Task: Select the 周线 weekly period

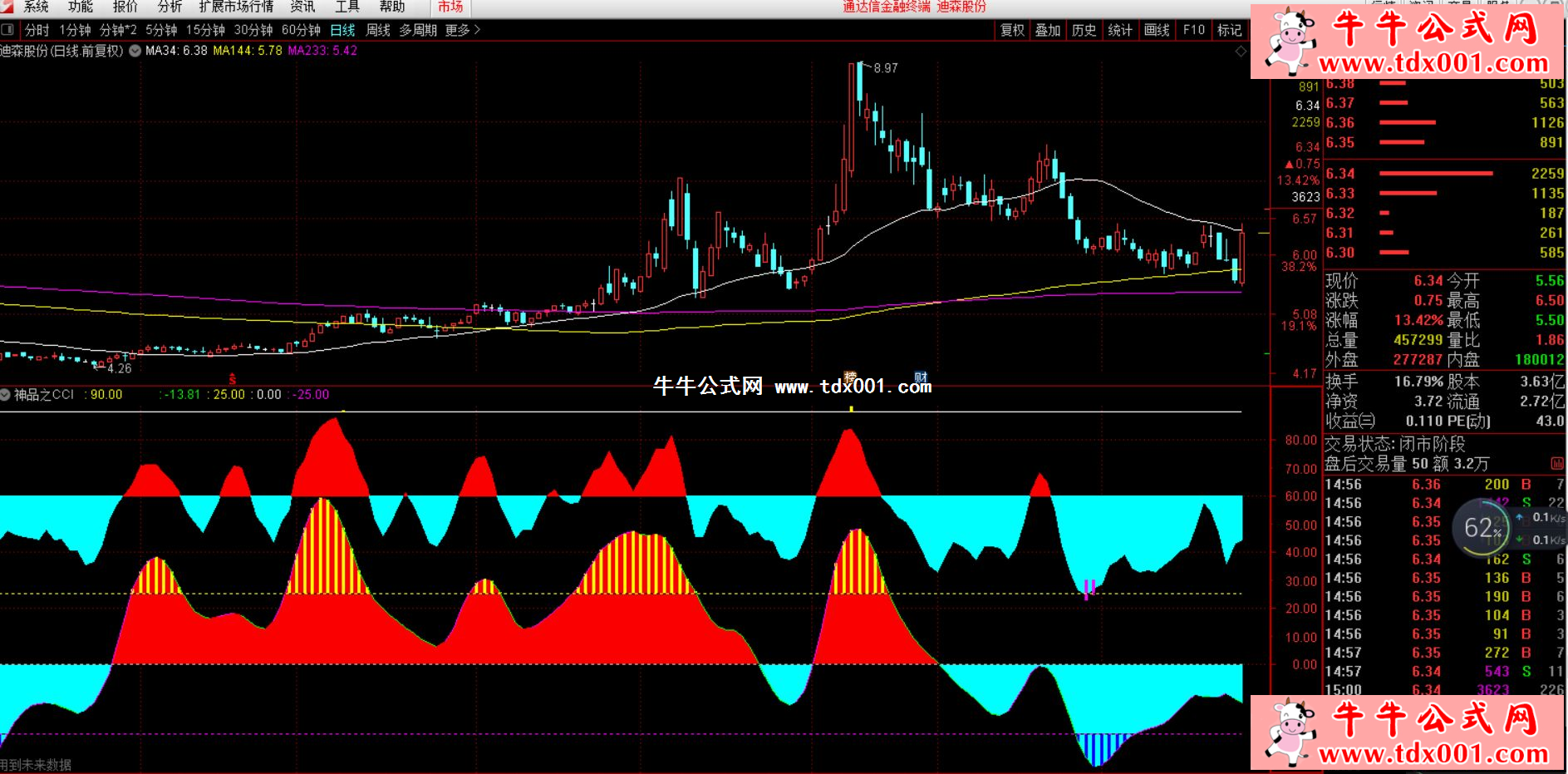Action: pos(378,30)
